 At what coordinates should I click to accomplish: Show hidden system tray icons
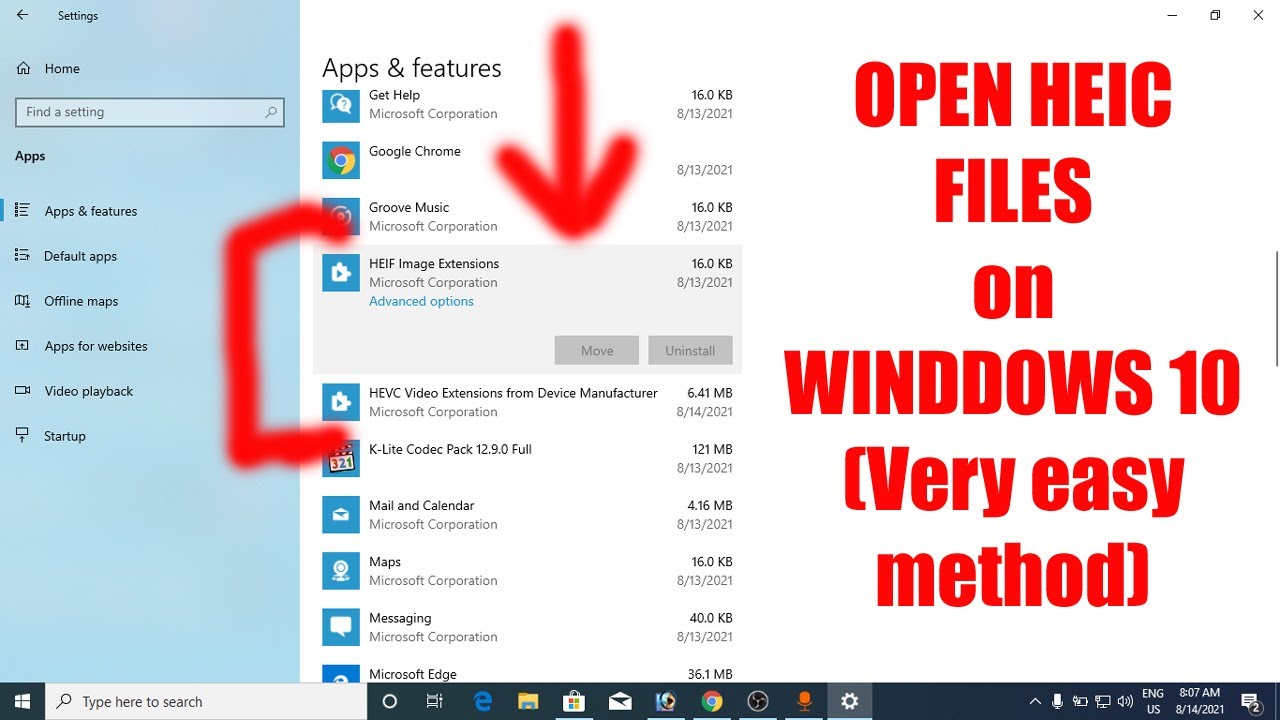[1035, 701]
